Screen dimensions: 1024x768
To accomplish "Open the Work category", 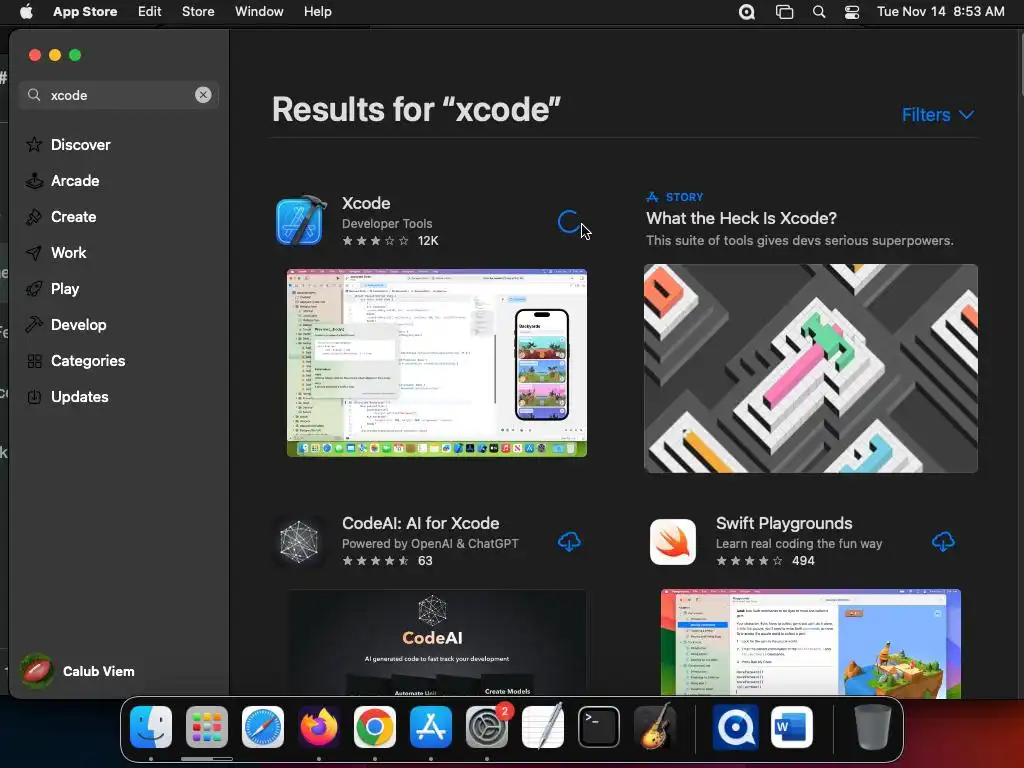I will click(56, 252).
